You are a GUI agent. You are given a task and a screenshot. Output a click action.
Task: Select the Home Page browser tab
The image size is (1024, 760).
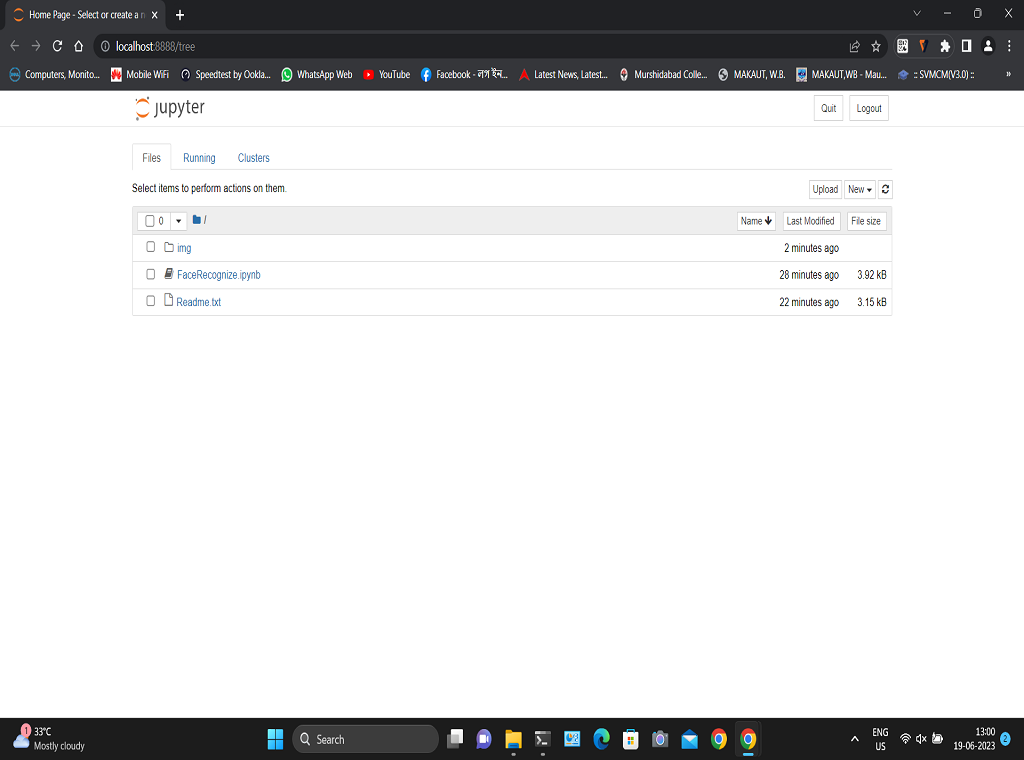tap(86, 15)
